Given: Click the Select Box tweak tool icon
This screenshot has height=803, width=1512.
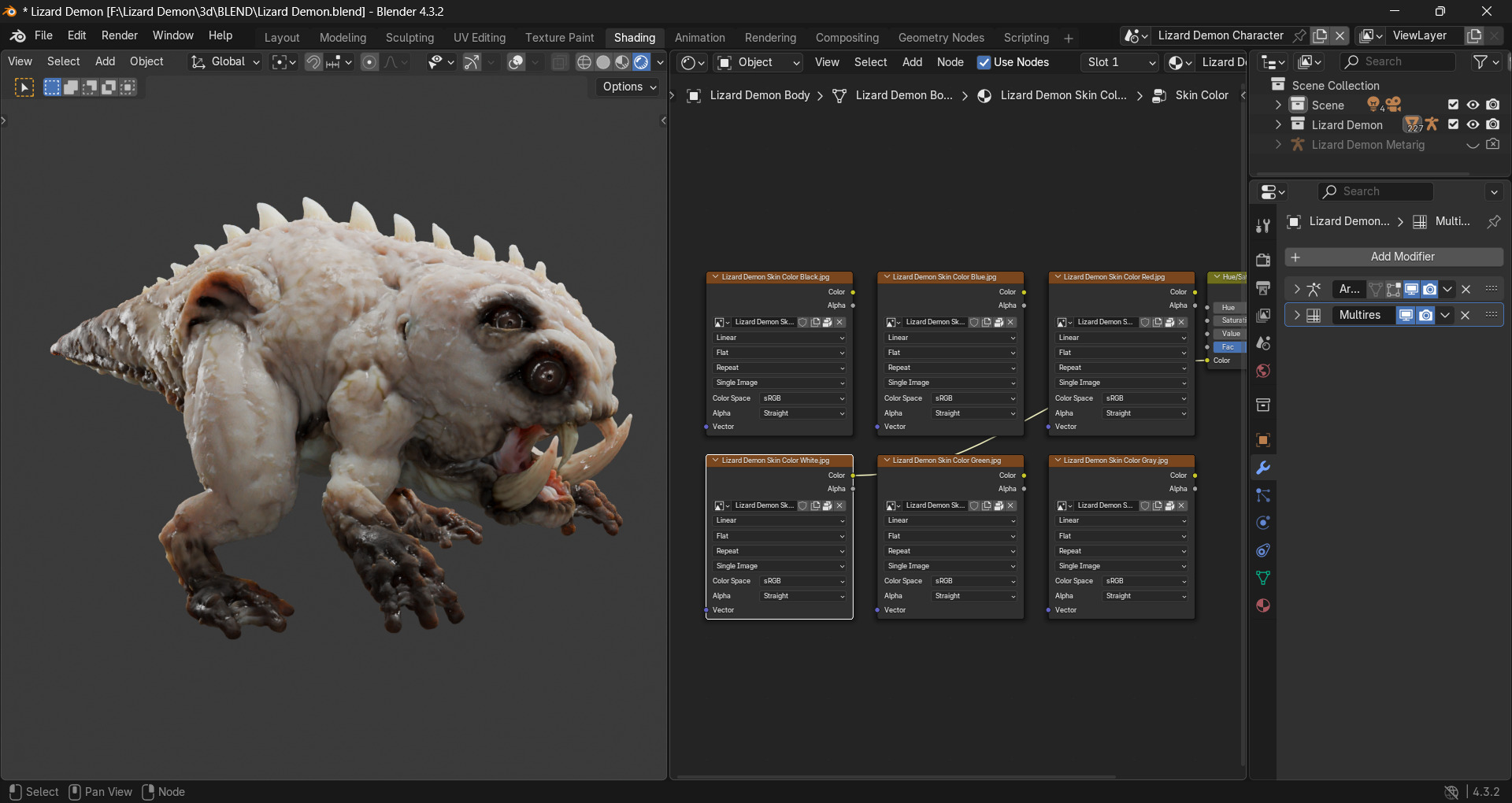Looking at the screenshot, I should pyautogui.click(x=24, y=87).
